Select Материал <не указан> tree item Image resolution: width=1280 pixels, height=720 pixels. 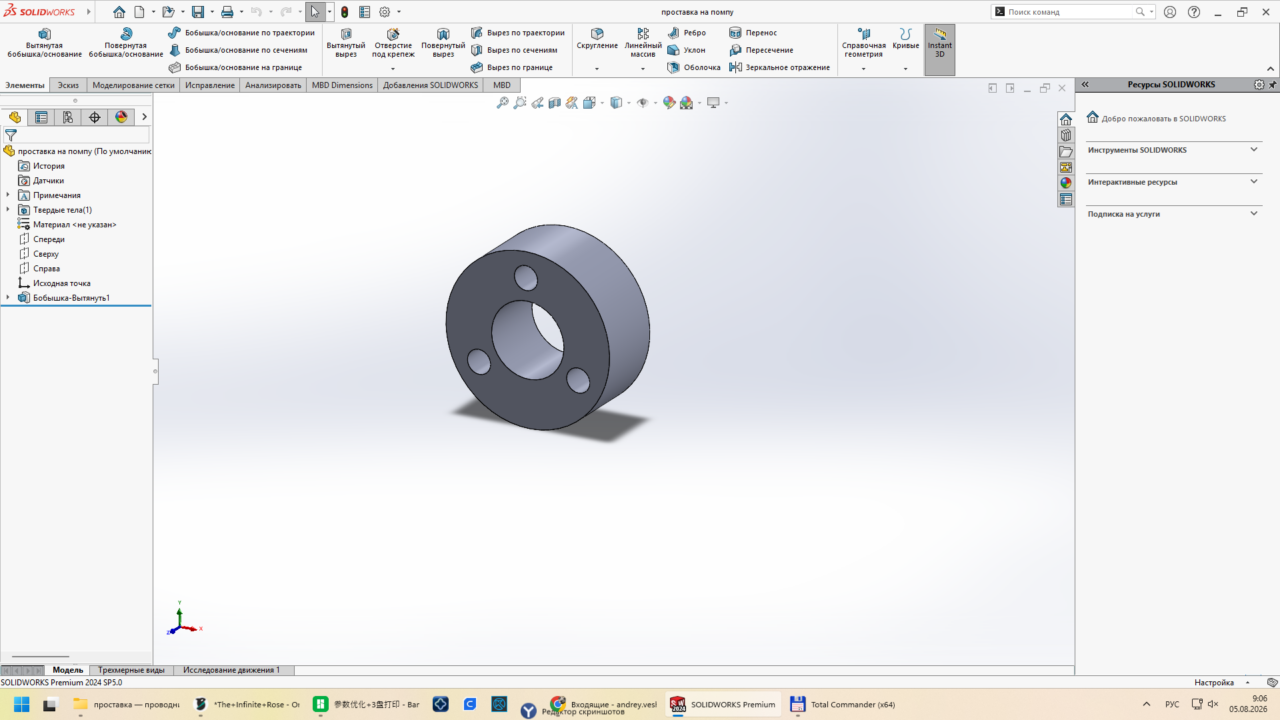(74, 225)
